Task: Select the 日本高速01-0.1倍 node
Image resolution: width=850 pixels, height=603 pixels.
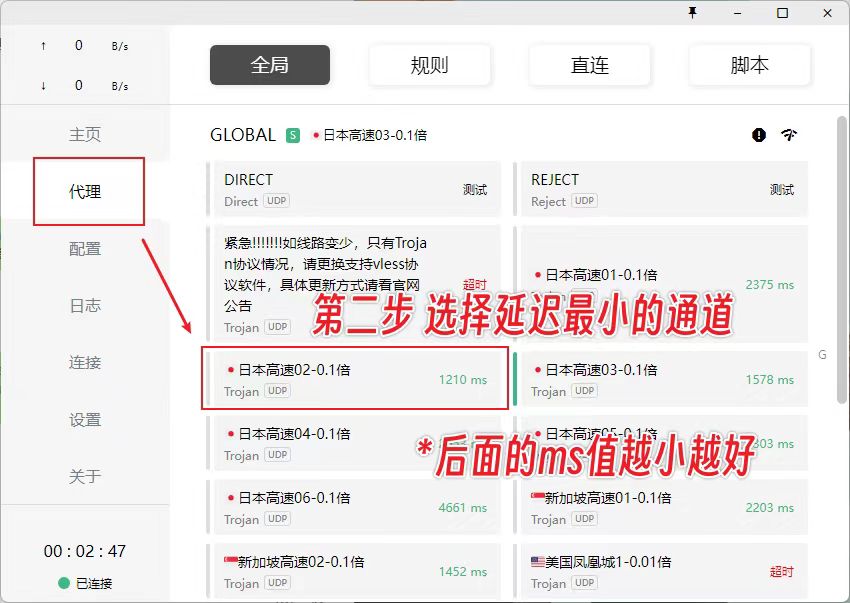Action: click(660, 284)
